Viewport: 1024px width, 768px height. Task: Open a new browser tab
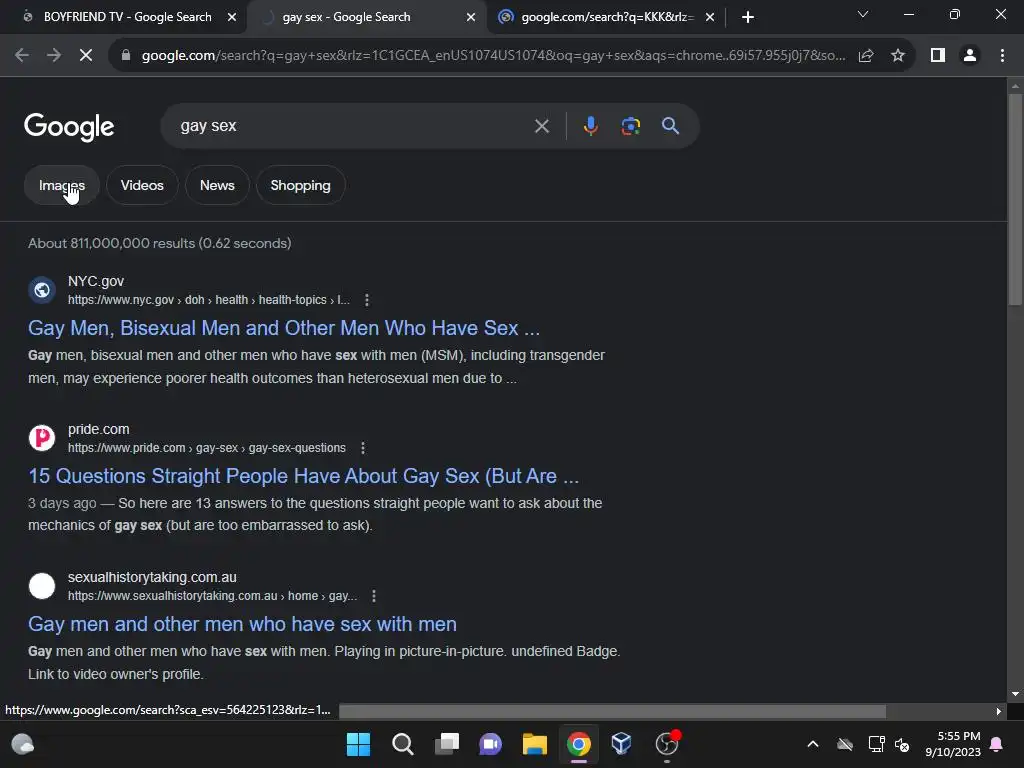[x=748, y=17]
